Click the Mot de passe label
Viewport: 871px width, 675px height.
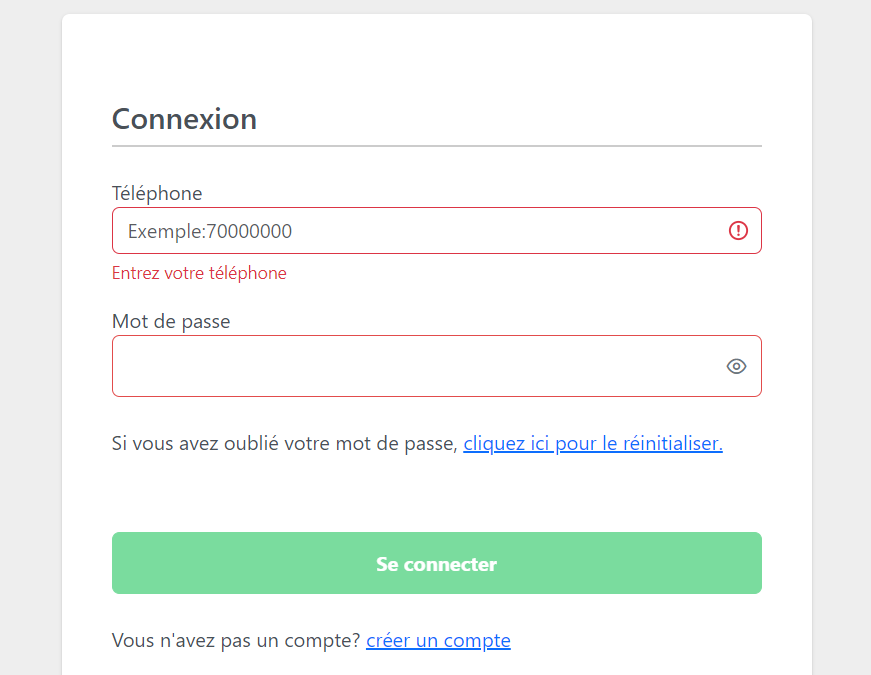click(x=171, y=321)
